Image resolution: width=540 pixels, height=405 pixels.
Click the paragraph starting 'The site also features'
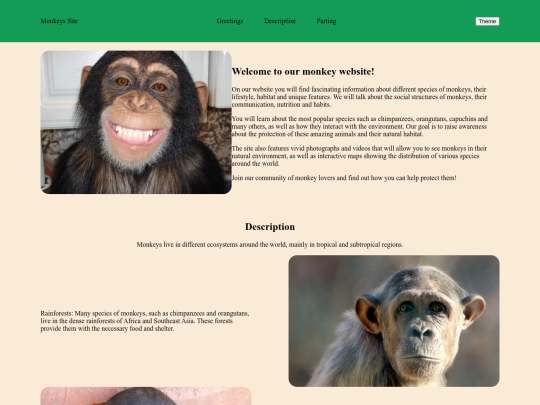359,156
